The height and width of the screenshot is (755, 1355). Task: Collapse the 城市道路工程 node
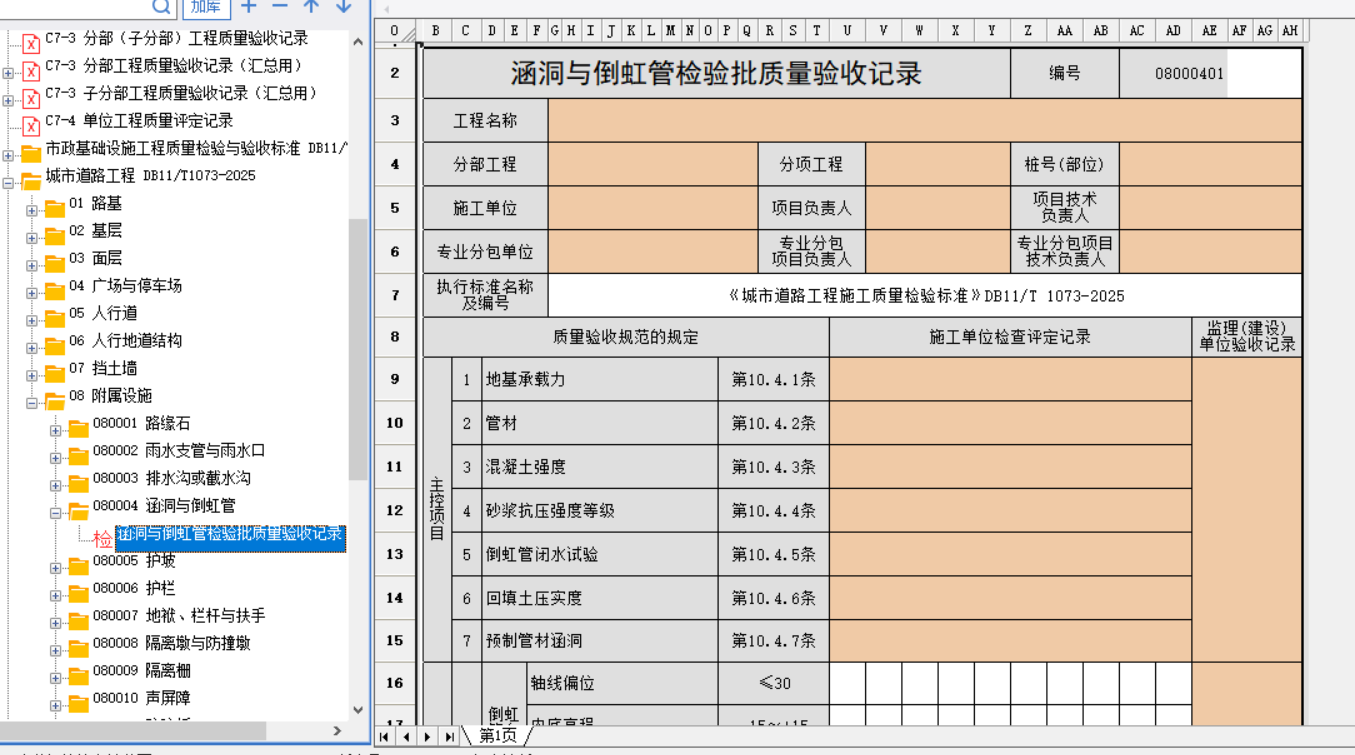tap(8, 182)
